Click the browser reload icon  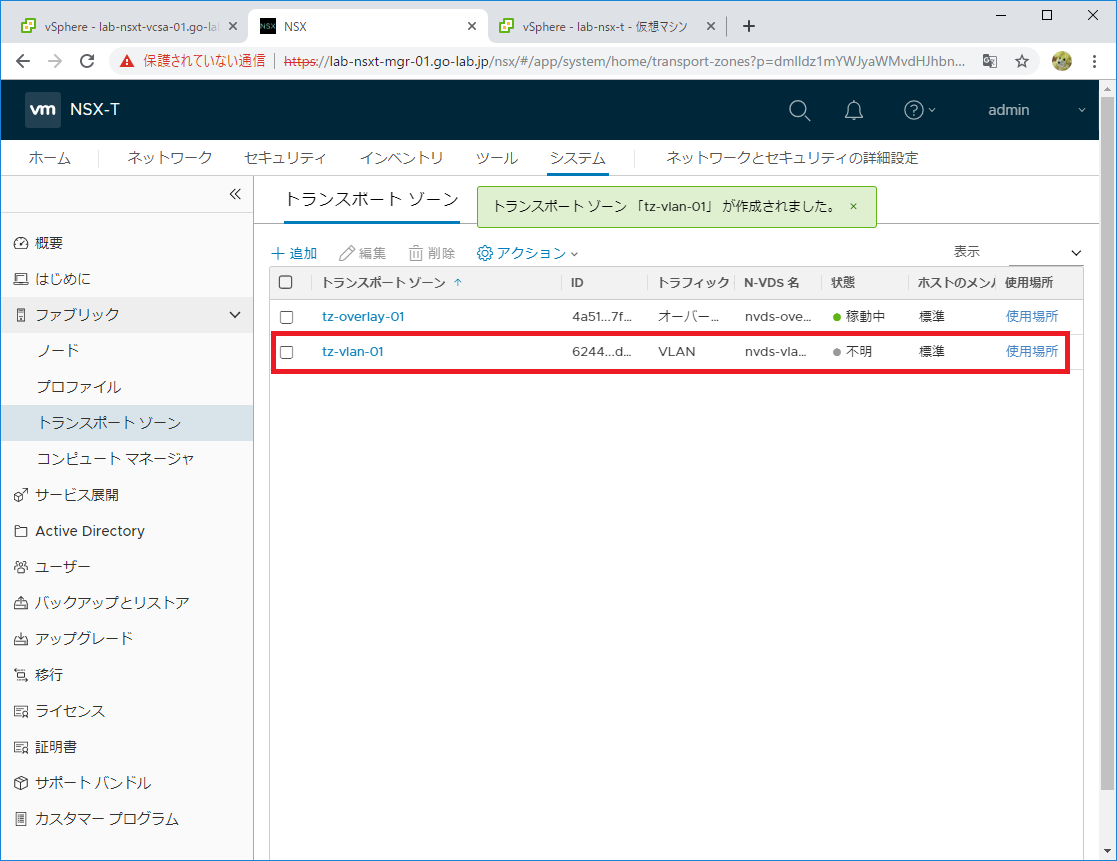[x=87, y=61]
